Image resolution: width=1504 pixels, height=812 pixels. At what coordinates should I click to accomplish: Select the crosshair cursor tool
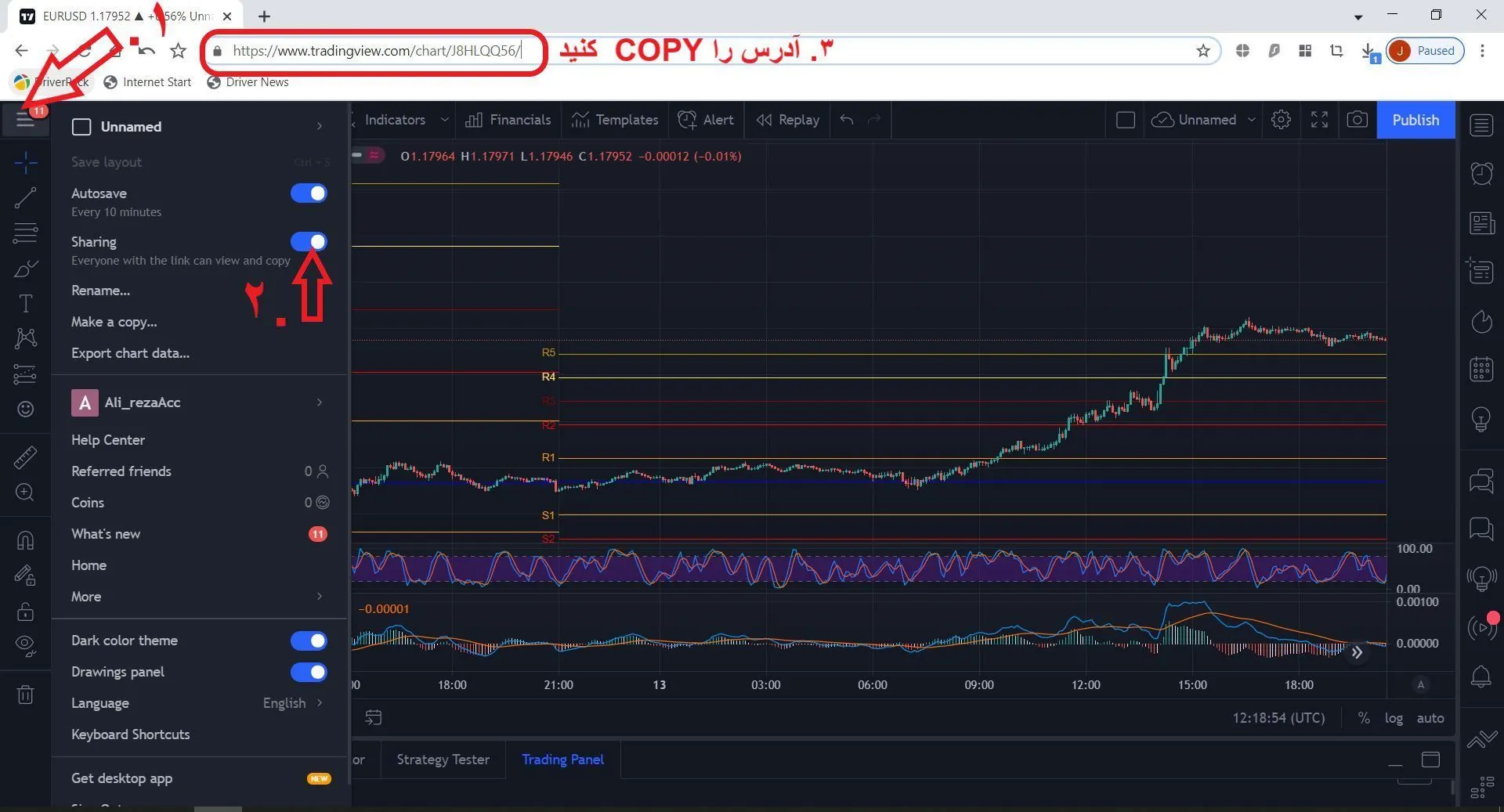tap(25, 164)
